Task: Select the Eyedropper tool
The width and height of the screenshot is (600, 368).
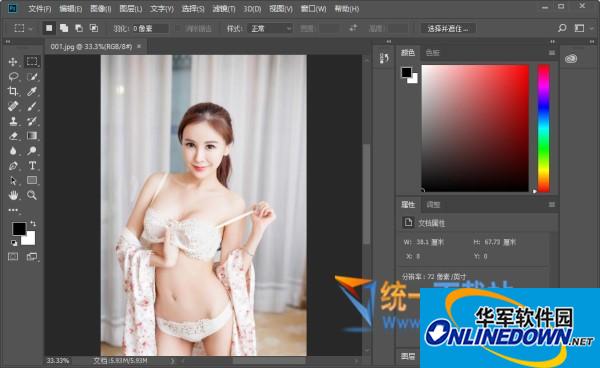Action: pos(32,91)
